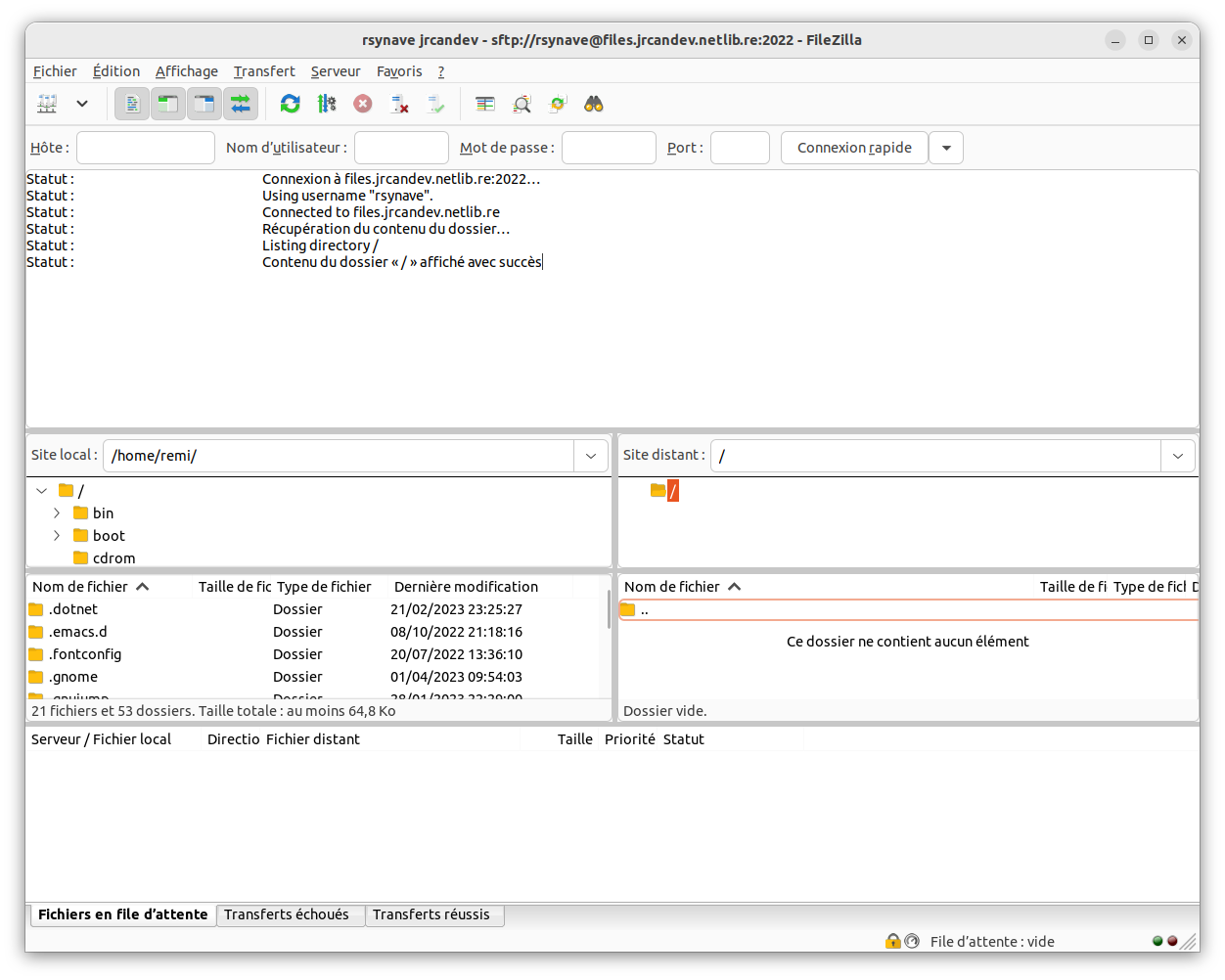
Task: Toggle the transfer queue display
Action: tap(241, 104)
